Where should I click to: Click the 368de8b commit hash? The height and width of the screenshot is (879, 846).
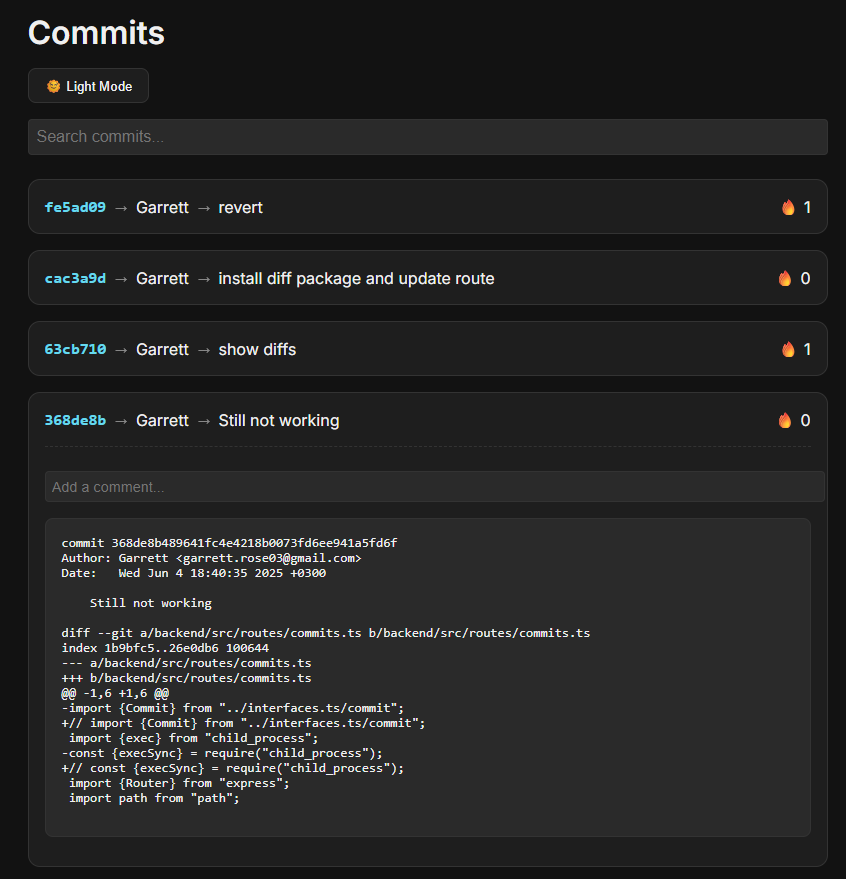73,420
